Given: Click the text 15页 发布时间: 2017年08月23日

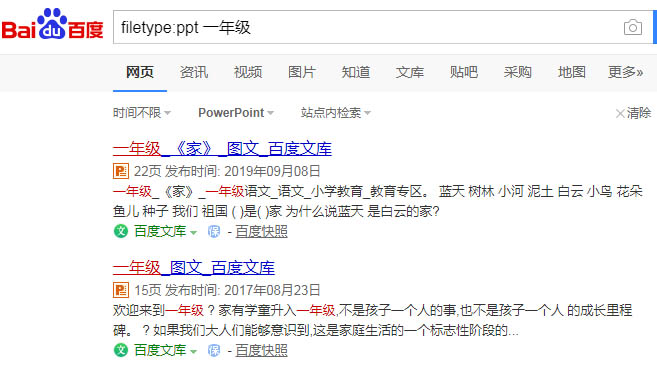Looking at the screenshot, I should pos(227,290).
